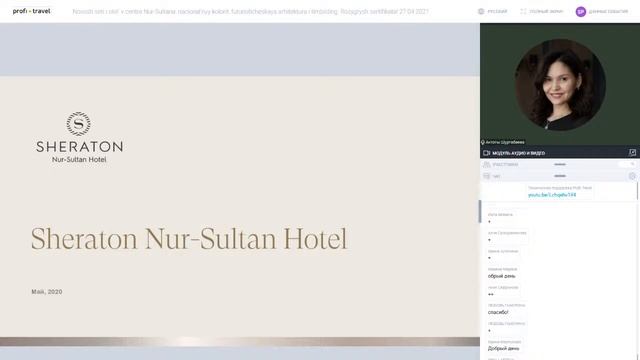Click the Модуль аудио и видео label
The width and height of the screenshot is (640, 360).
[x=518, y=153]
